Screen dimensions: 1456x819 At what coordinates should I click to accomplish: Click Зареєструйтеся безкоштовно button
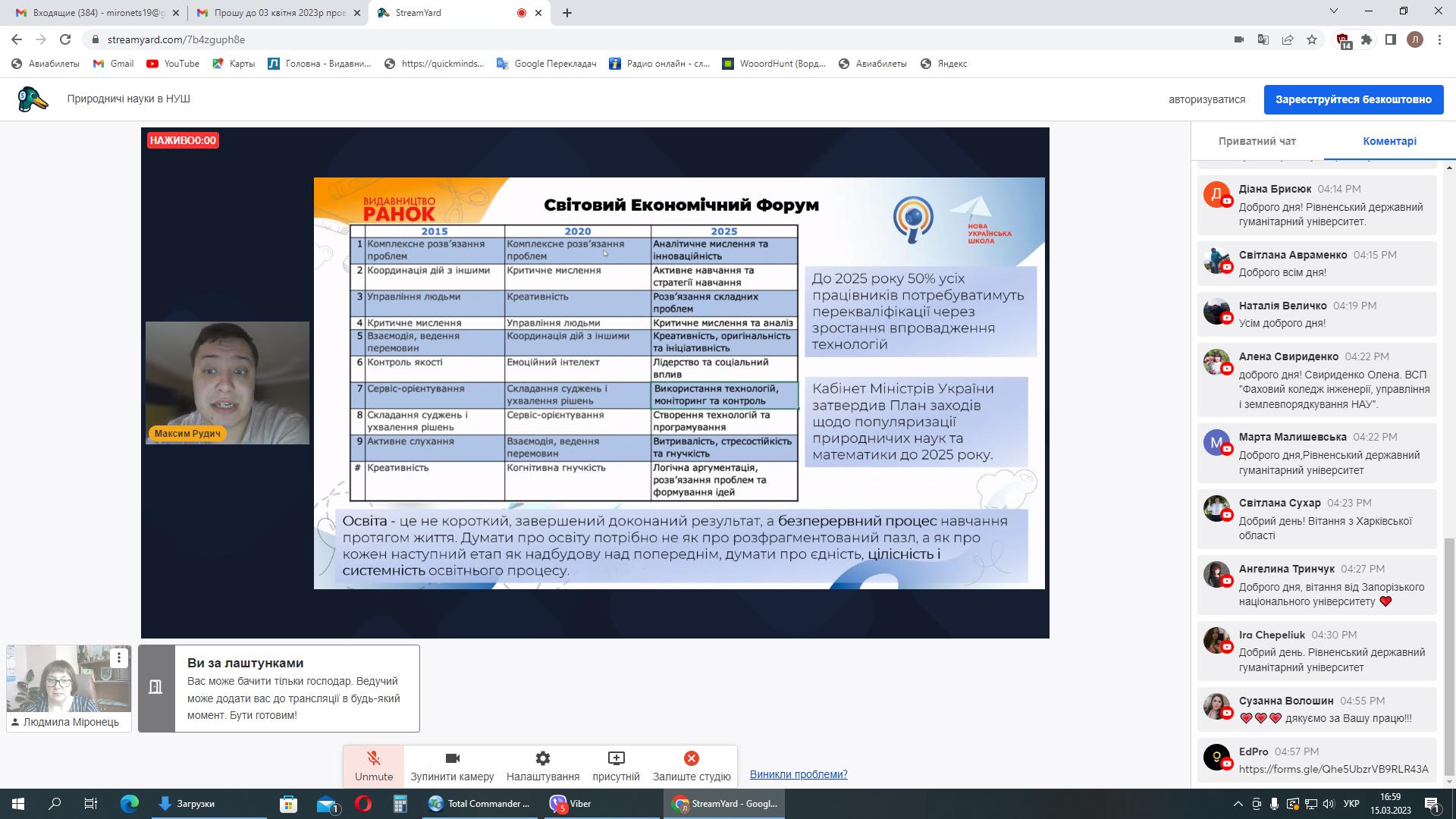(x=1353, y=99)
